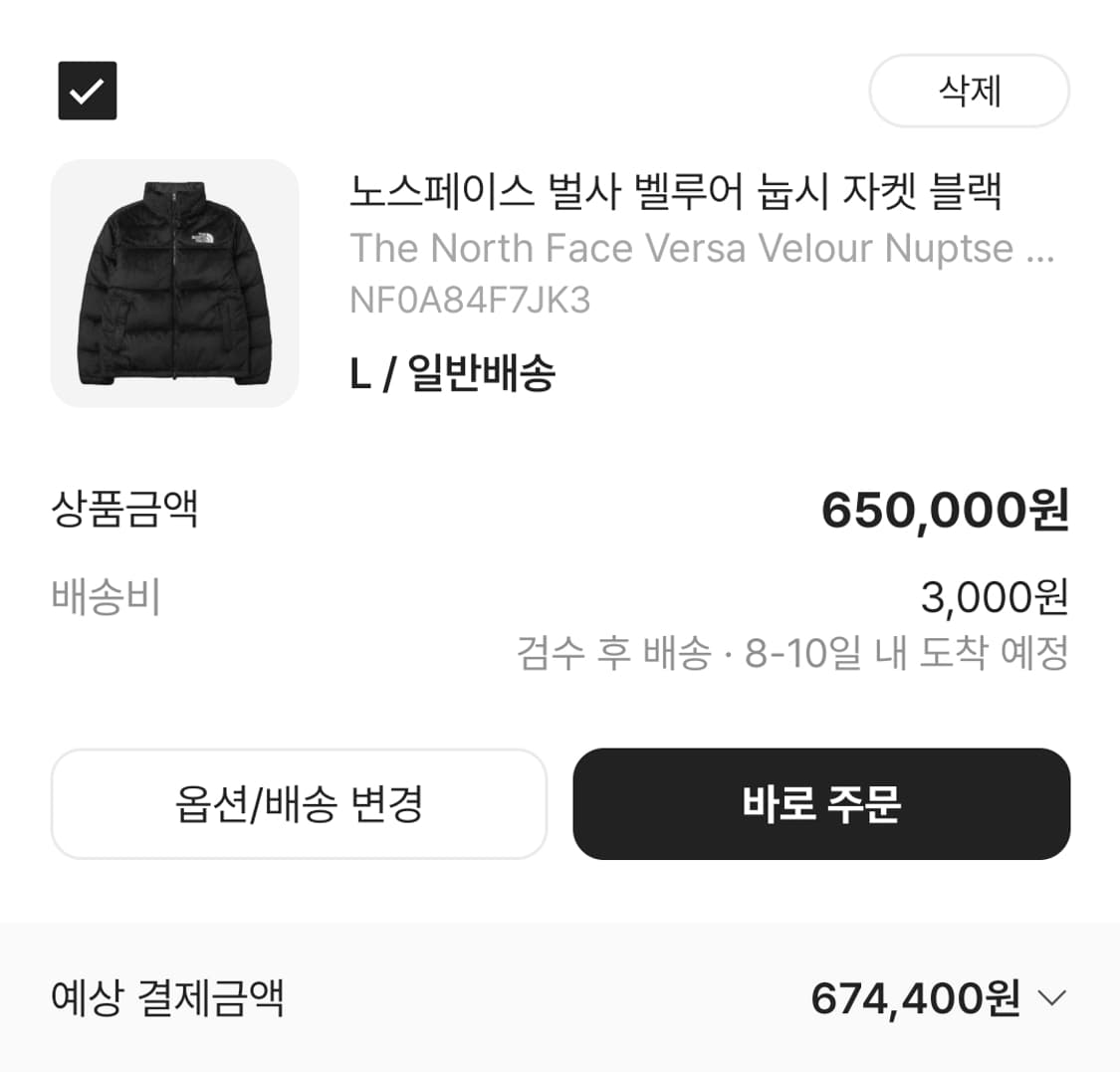Select the 배송비 shipping label

click(104, 598)
